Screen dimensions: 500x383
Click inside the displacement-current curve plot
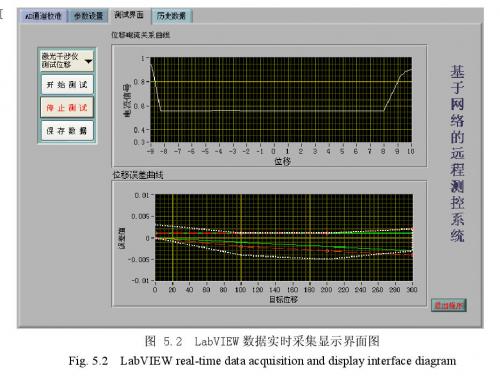coord(281,100)
